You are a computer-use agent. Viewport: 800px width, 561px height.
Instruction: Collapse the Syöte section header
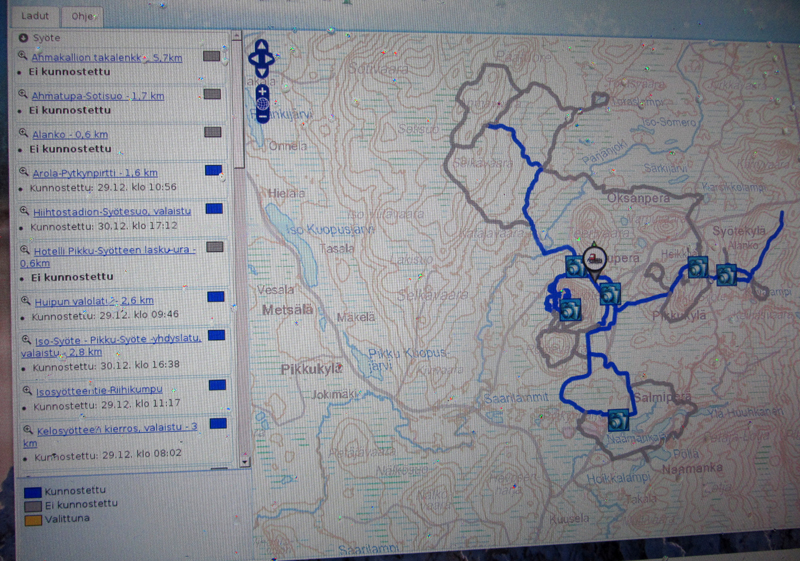[24, 38]
